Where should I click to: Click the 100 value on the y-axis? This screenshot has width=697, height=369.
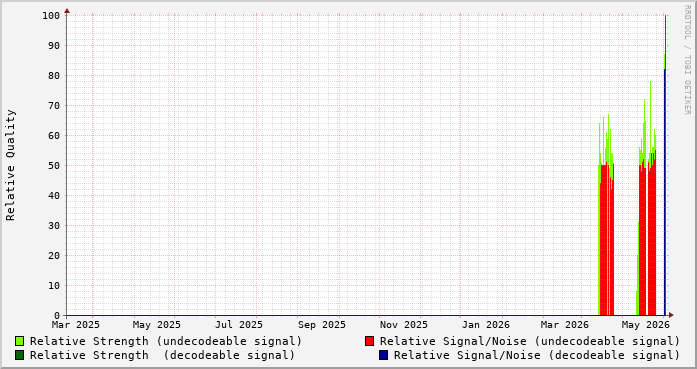[x=51, y=16]
